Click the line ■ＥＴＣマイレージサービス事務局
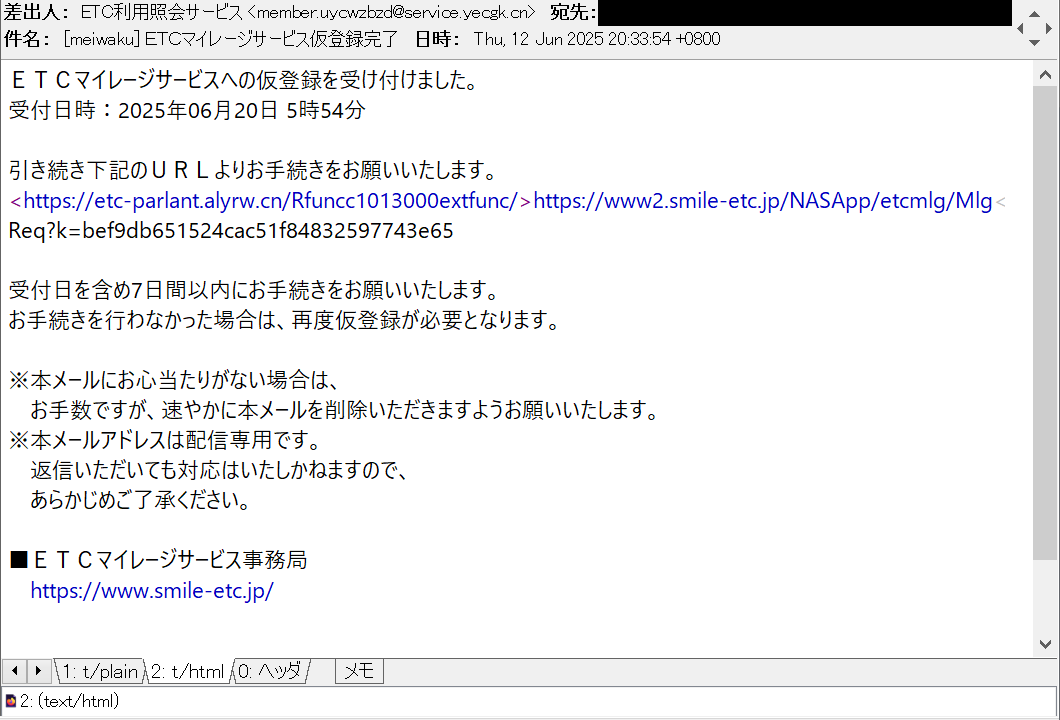This screenshot has width=1060, height=720. [x=158, y=560]
